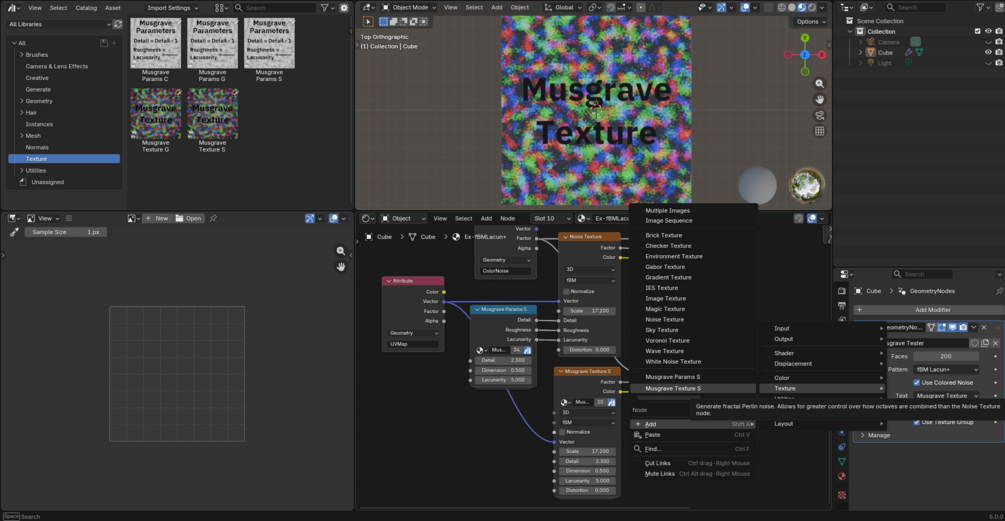Toggle camera view icon in 3D viewport
1005x521 pixels.
point(819,115)
